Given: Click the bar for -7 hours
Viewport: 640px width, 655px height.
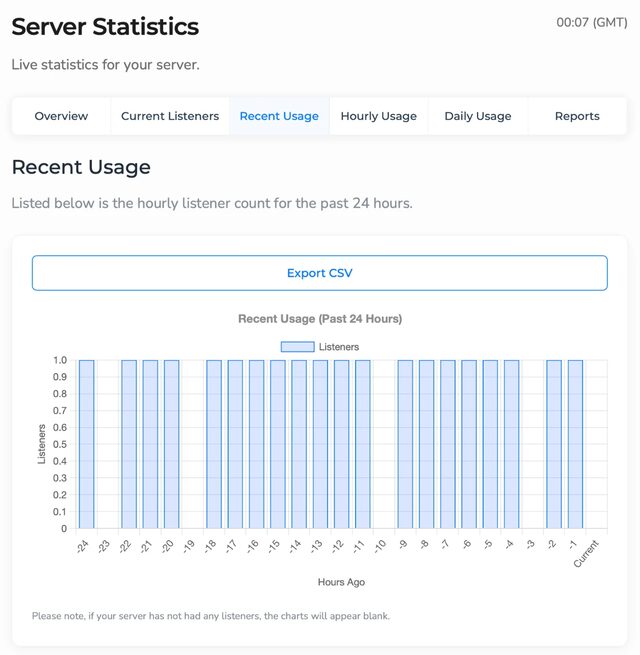Looking at the screenshot, I should click(448, 444).
